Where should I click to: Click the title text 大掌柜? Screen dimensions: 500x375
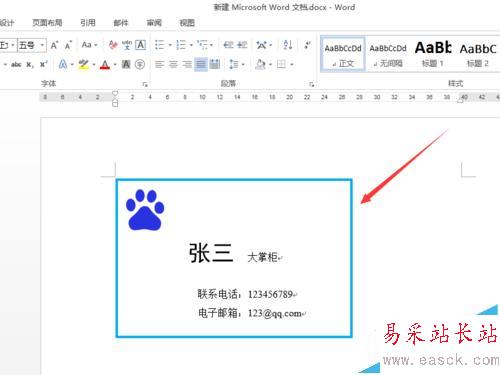tap(262, 257)
